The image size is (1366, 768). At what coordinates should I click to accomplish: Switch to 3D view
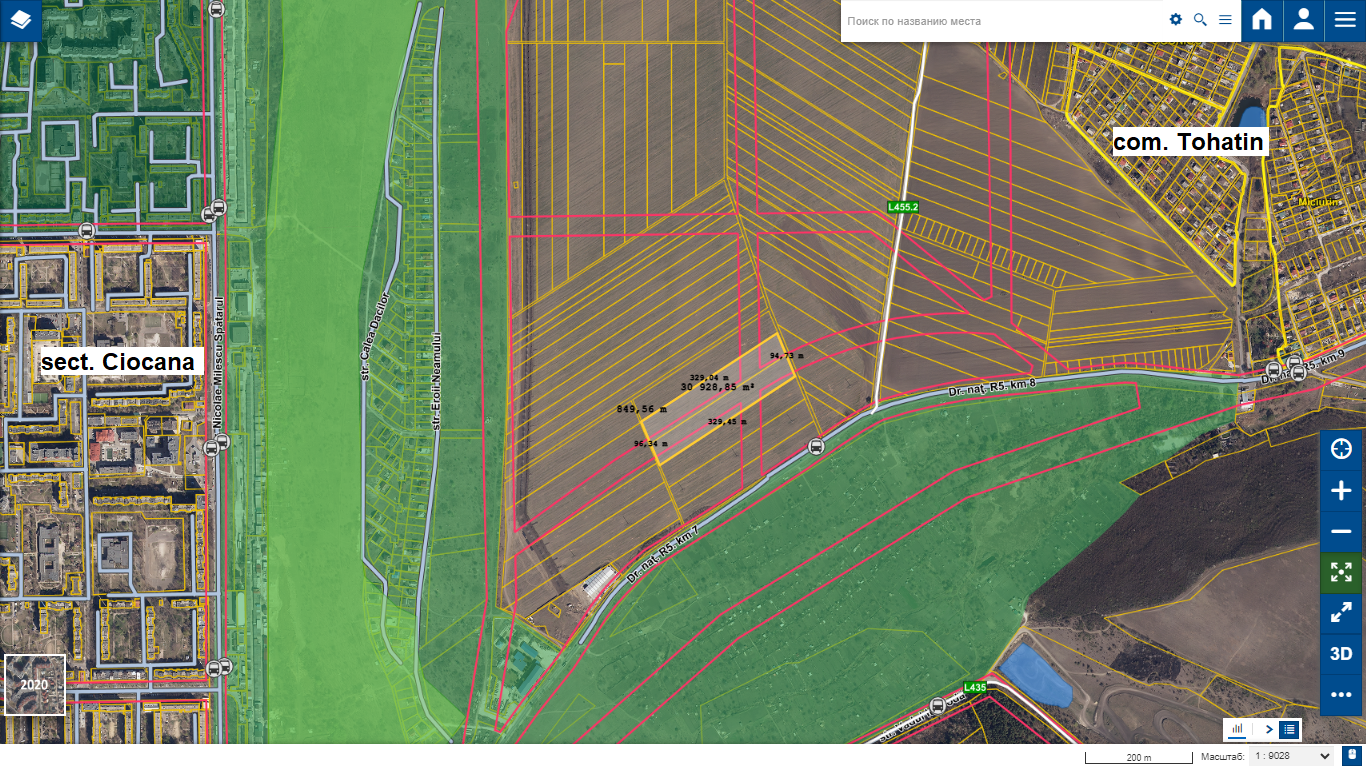pyautogui.click(x=1341, y=654)
